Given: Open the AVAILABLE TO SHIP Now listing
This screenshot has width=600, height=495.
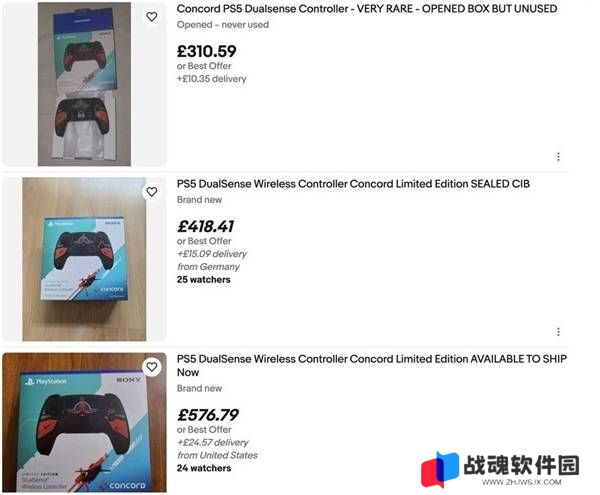Looking at the screenshot, I should pyautogui.click(x=372, y=365).
